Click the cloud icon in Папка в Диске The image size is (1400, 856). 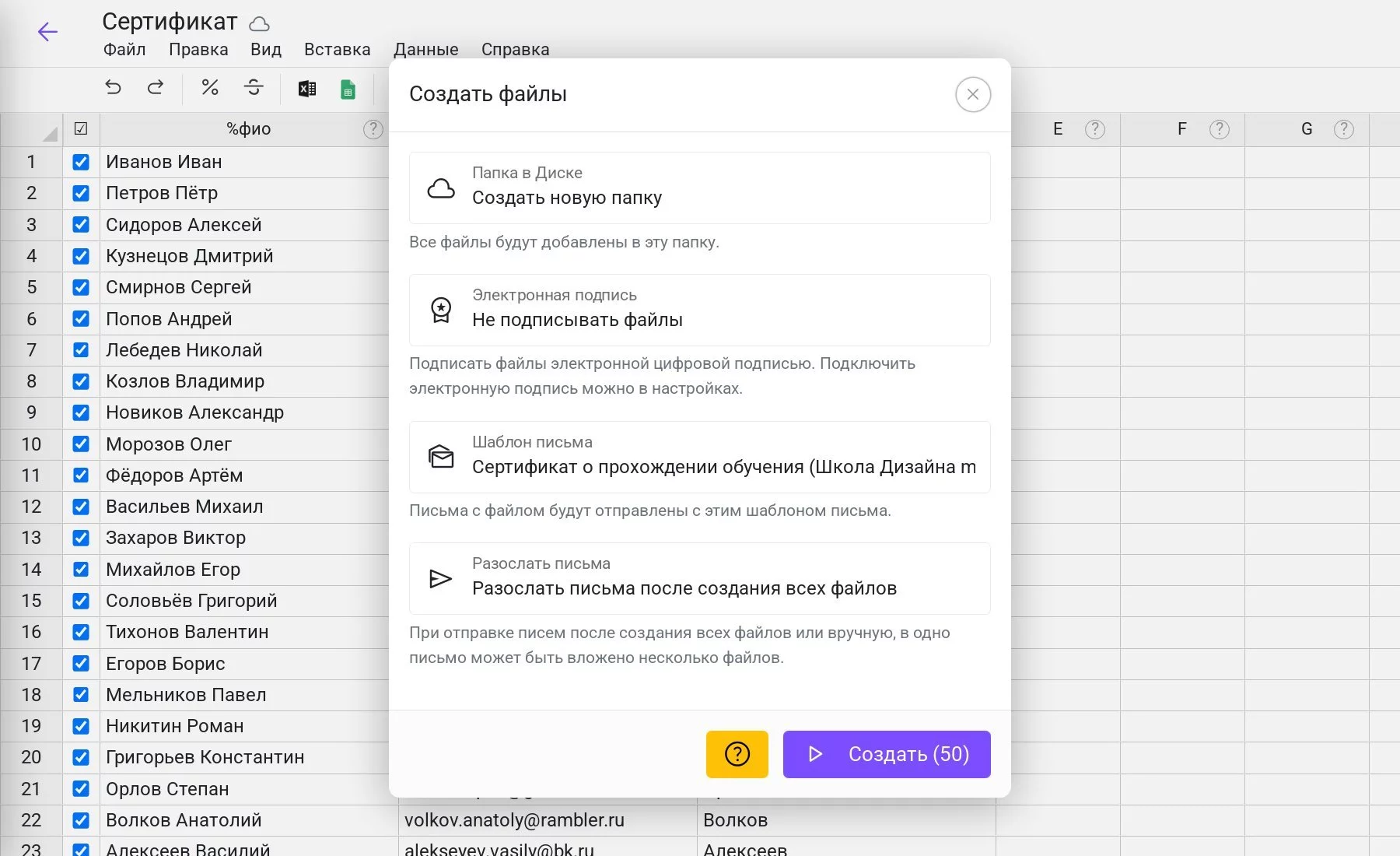441,188
